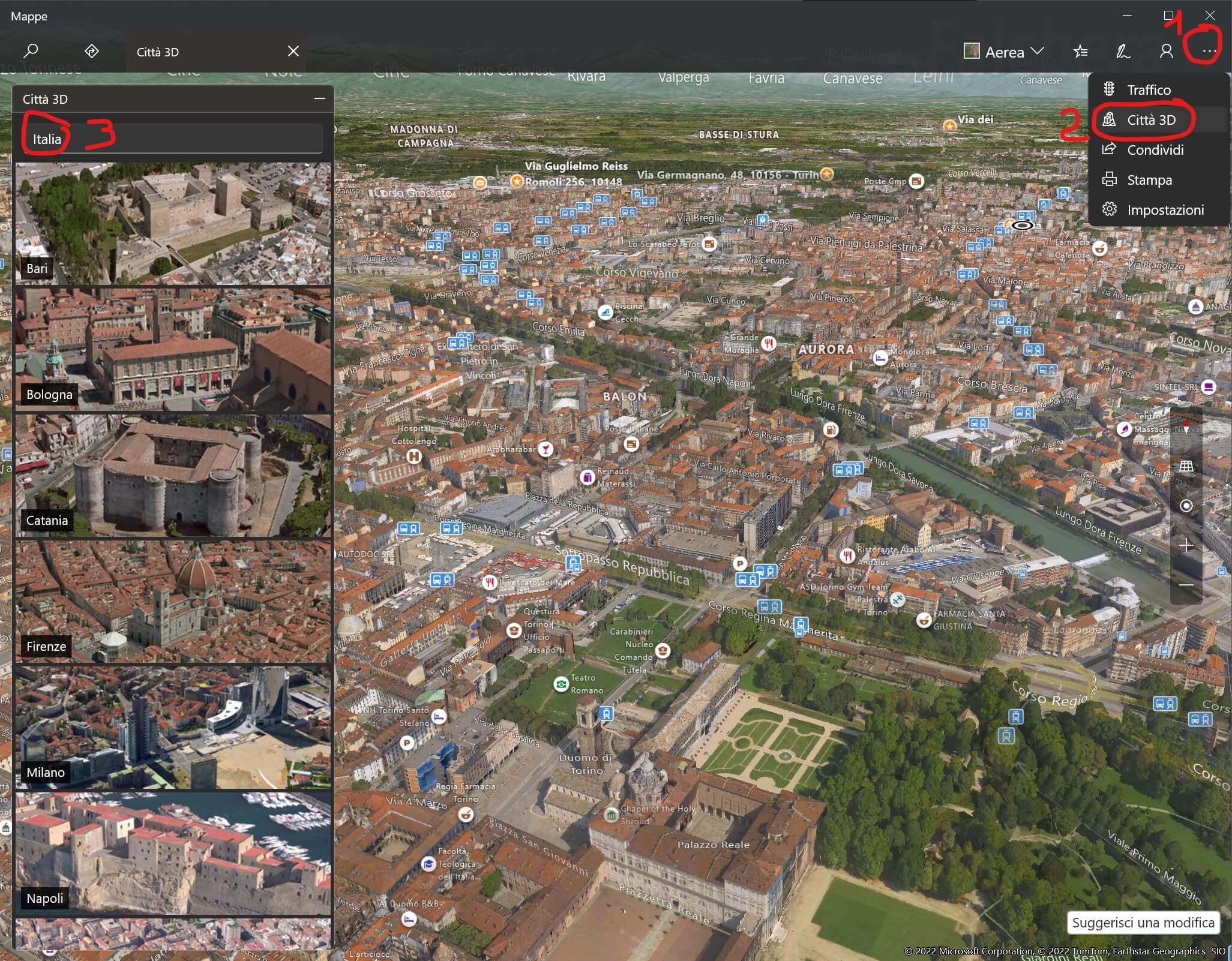Select Città 3D menu entry
The image size is (1232, 961).
[x=1150, y=120]
